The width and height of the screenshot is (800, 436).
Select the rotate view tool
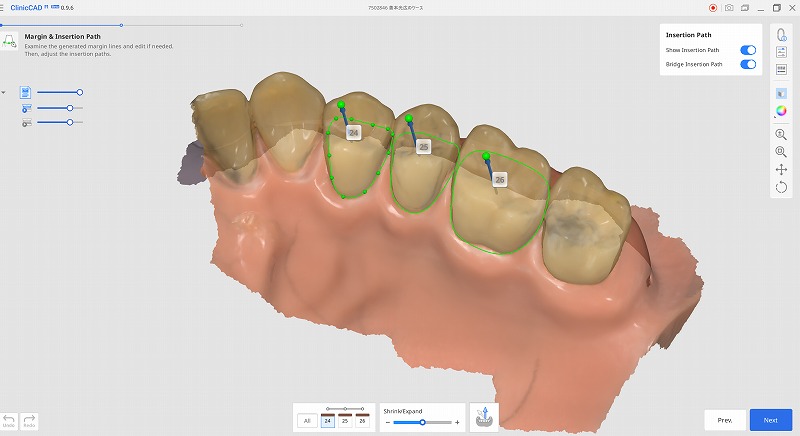[x=781, y=187]
